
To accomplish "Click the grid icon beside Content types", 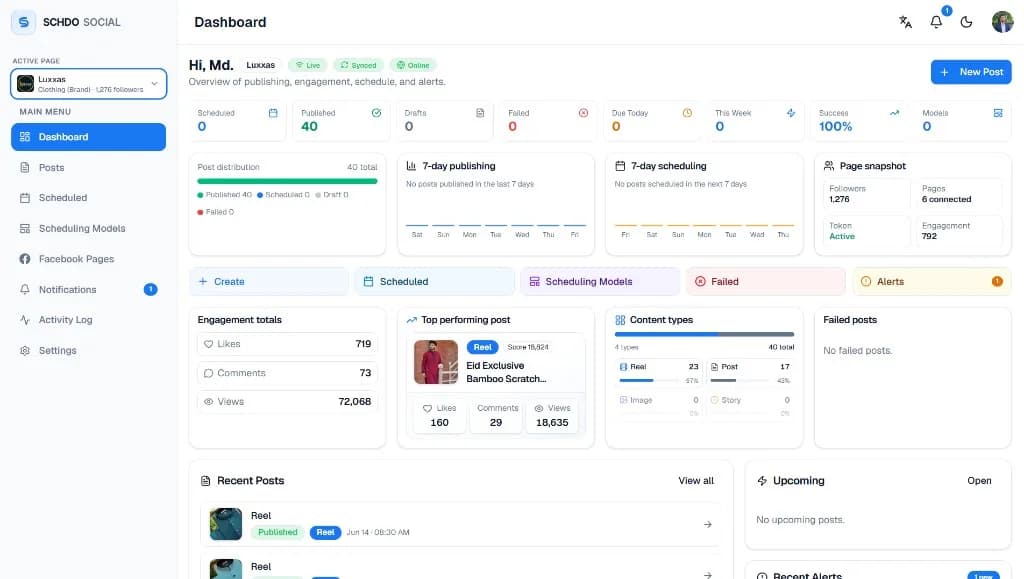I will (620, 320).
